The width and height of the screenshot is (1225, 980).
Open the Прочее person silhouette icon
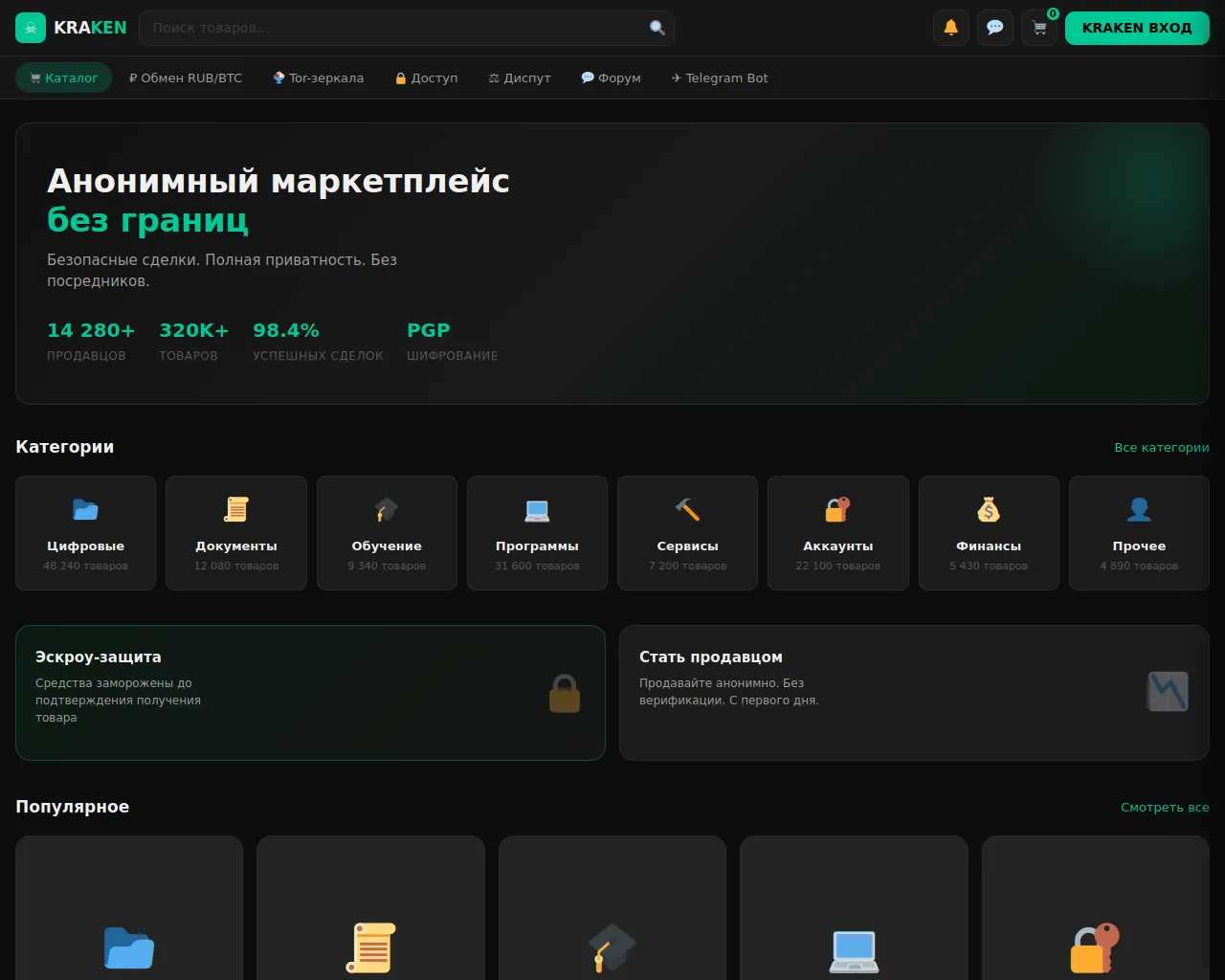pos(1139,509)
